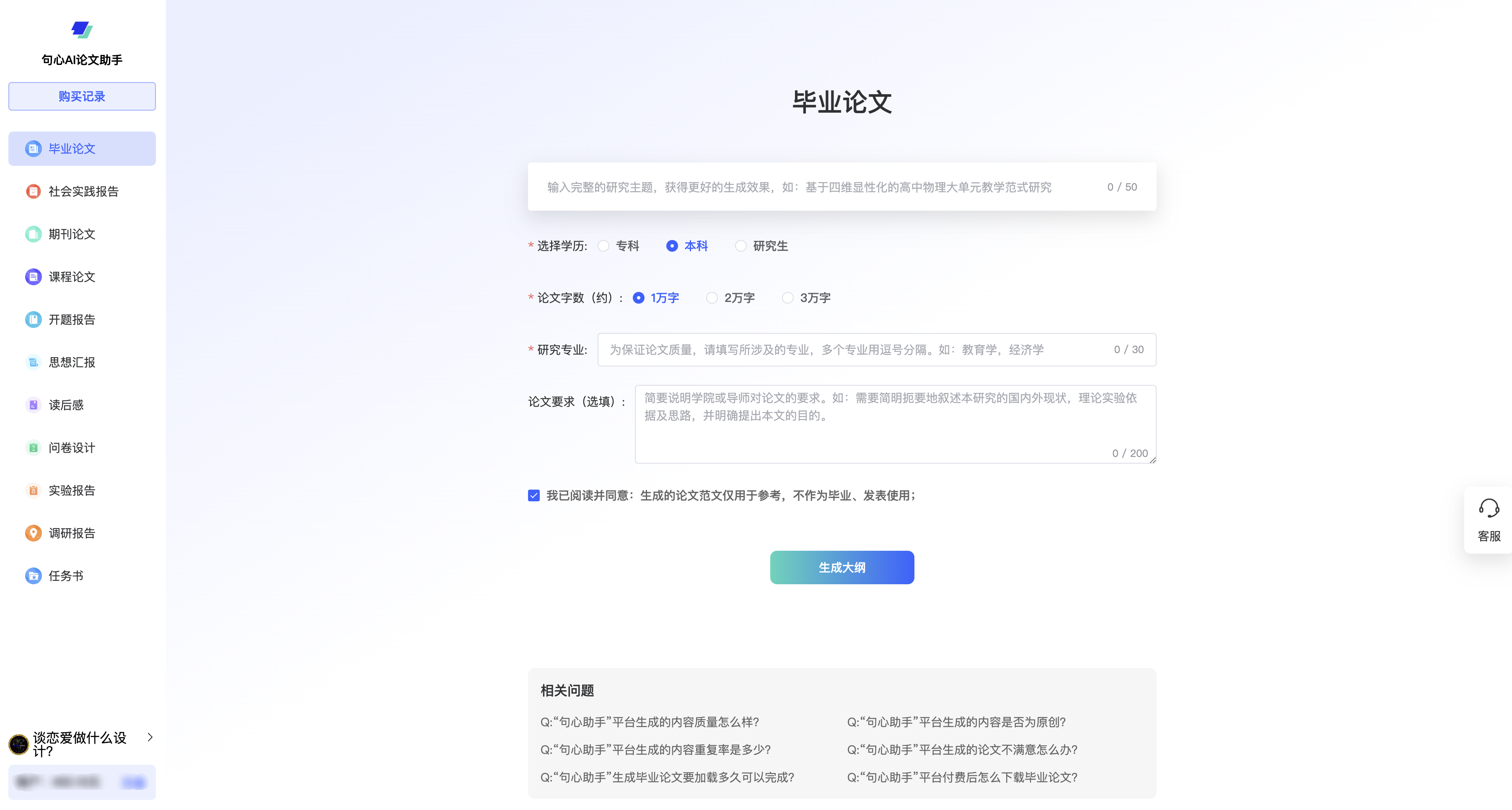Open the 开题报告 menu item
The image size is (1512, 810).
[x=82, y=320]
